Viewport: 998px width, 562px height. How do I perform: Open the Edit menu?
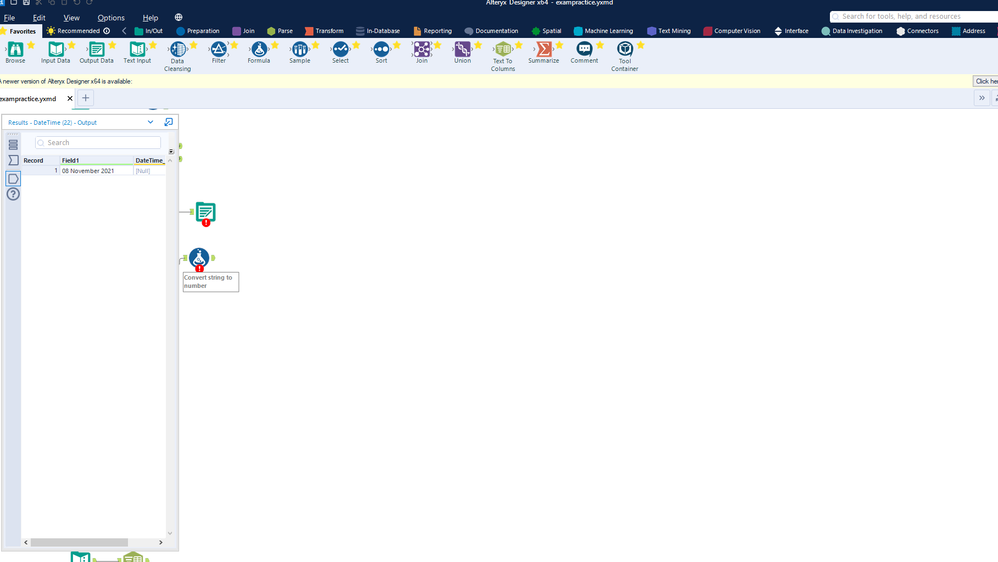pos(39,18)
